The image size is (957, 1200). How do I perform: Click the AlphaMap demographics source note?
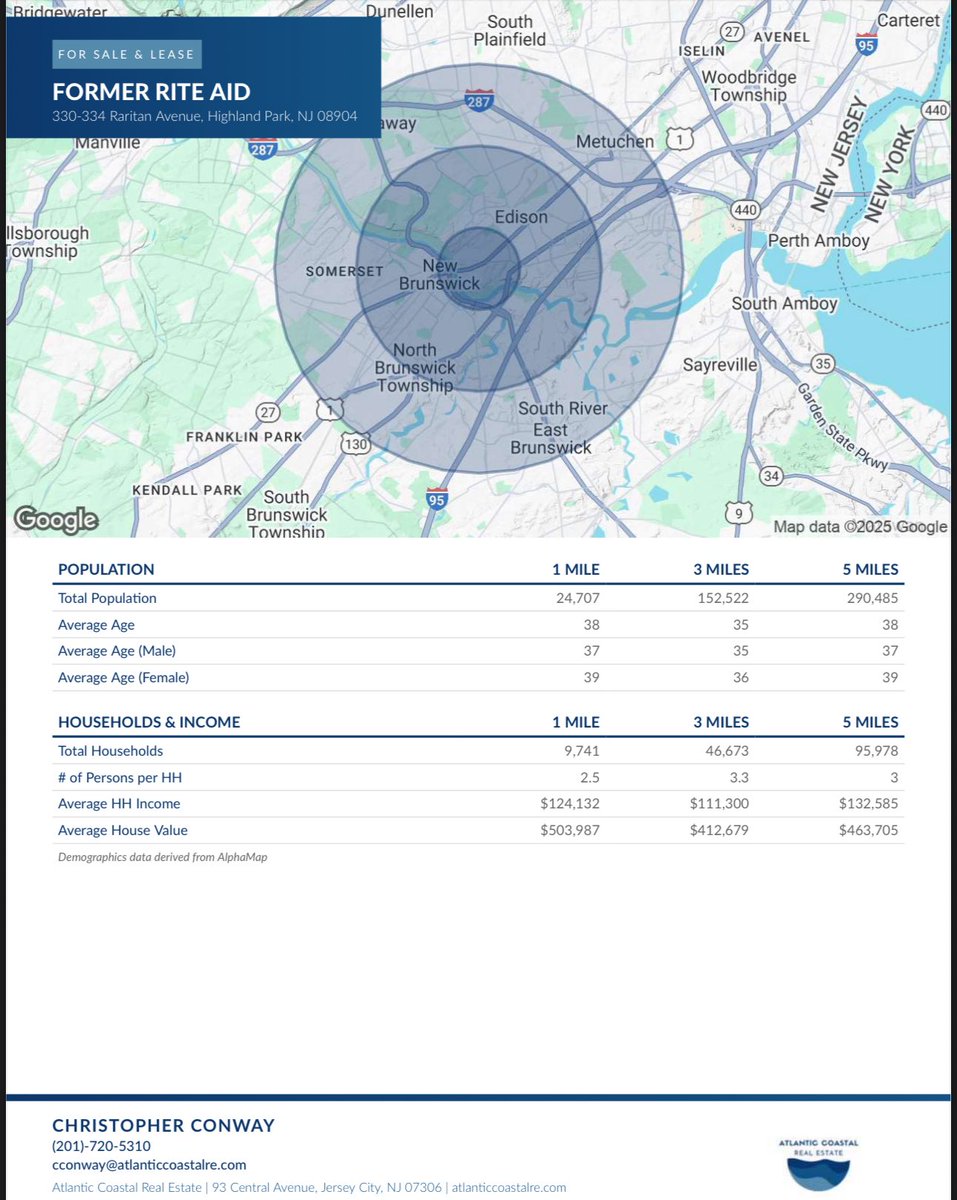click(163, 857)
